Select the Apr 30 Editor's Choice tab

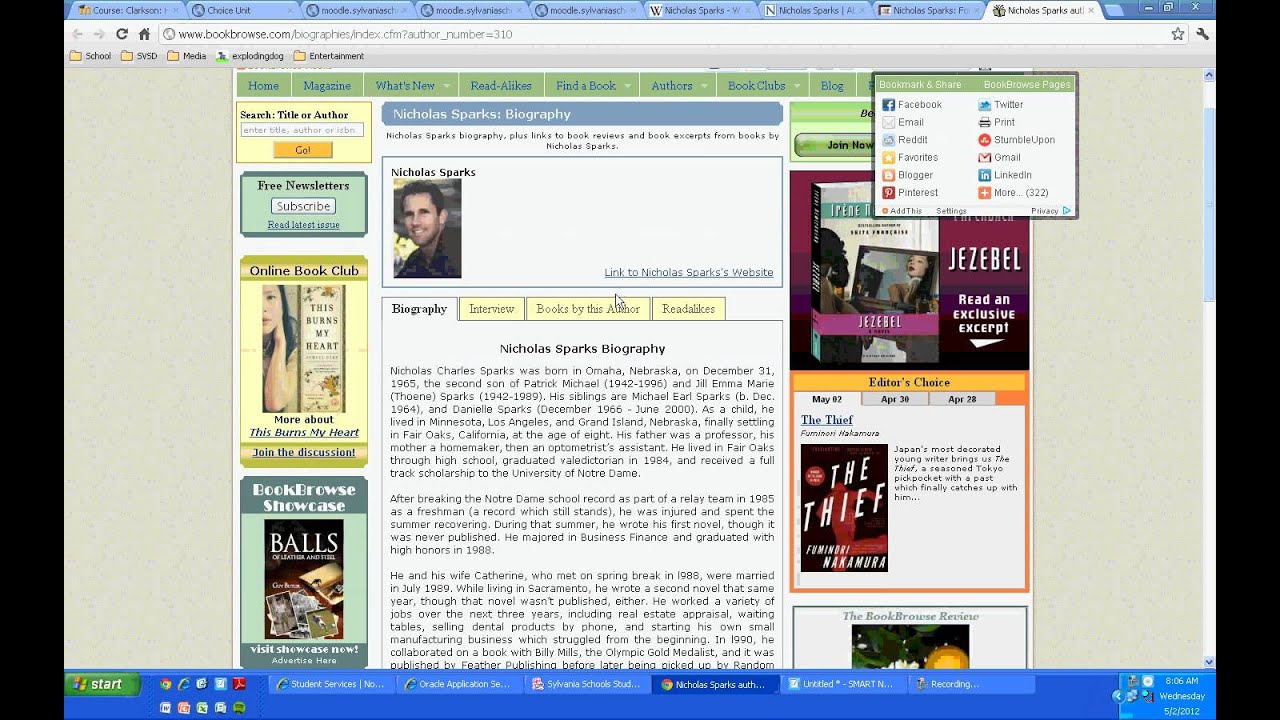coord(895,399)
